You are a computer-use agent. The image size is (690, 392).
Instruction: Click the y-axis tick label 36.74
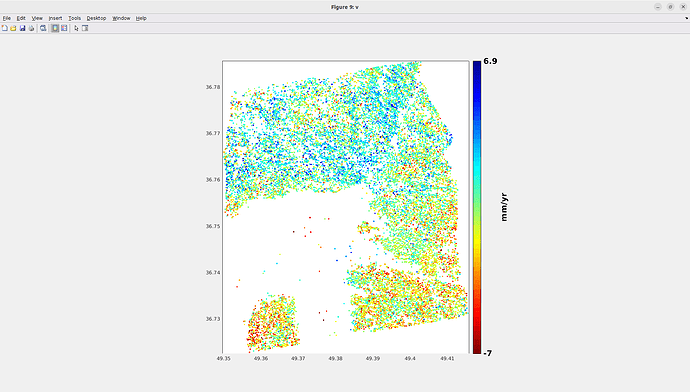coord(213,273)
